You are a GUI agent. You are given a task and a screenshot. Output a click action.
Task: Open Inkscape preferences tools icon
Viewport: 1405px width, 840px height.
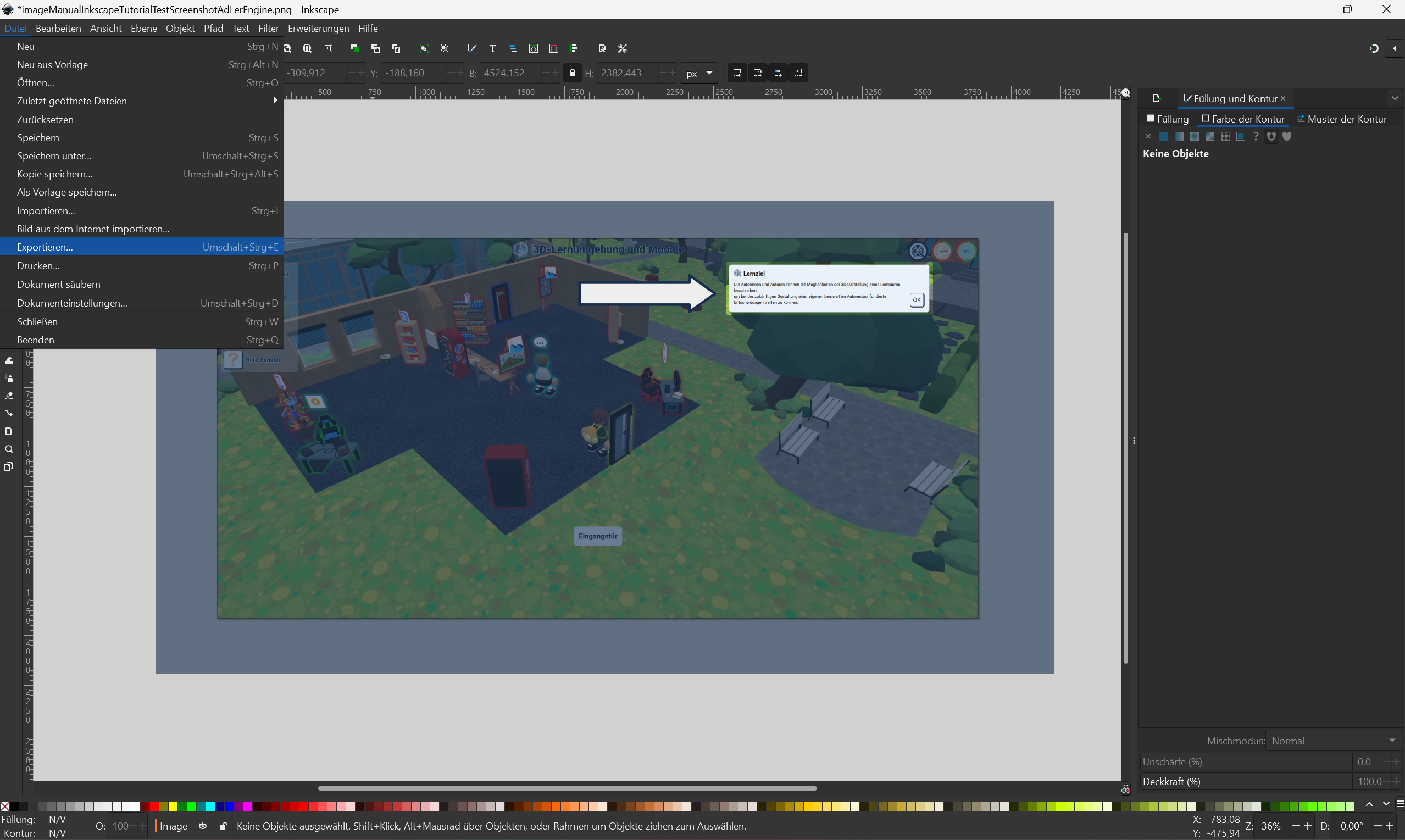pos(623,49)
